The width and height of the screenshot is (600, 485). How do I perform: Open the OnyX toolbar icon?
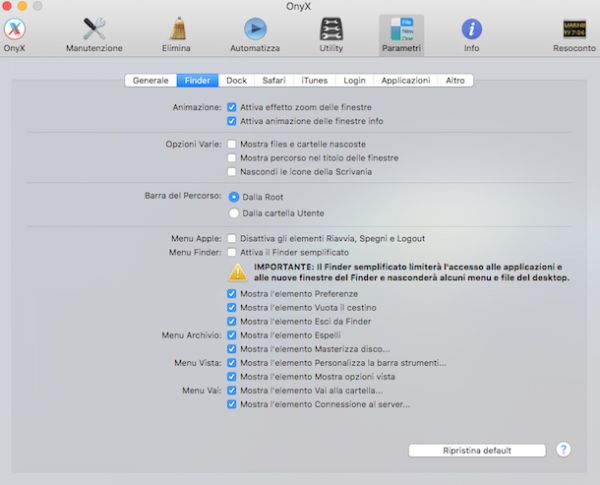[15, 29]
